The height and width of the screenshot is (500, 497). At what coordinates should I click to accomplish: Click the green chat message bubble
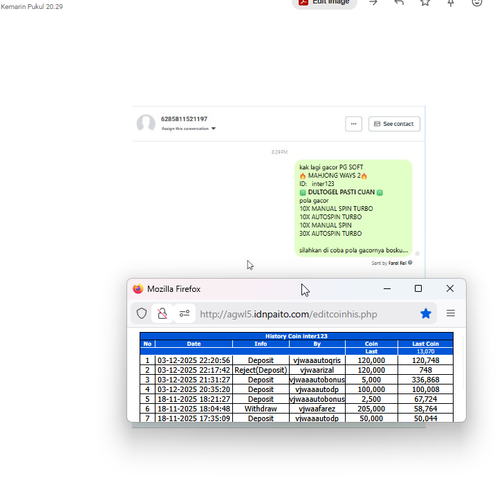353,208
